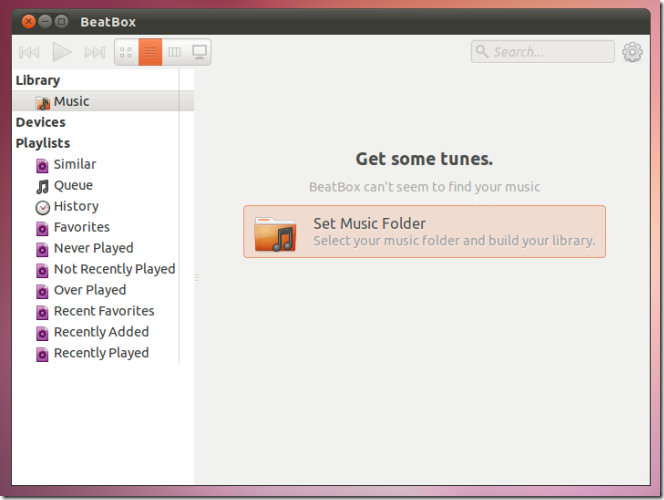Open the settings gear menu
The width and height of the screenshot is (664, 500).
(x=632, y=52)
